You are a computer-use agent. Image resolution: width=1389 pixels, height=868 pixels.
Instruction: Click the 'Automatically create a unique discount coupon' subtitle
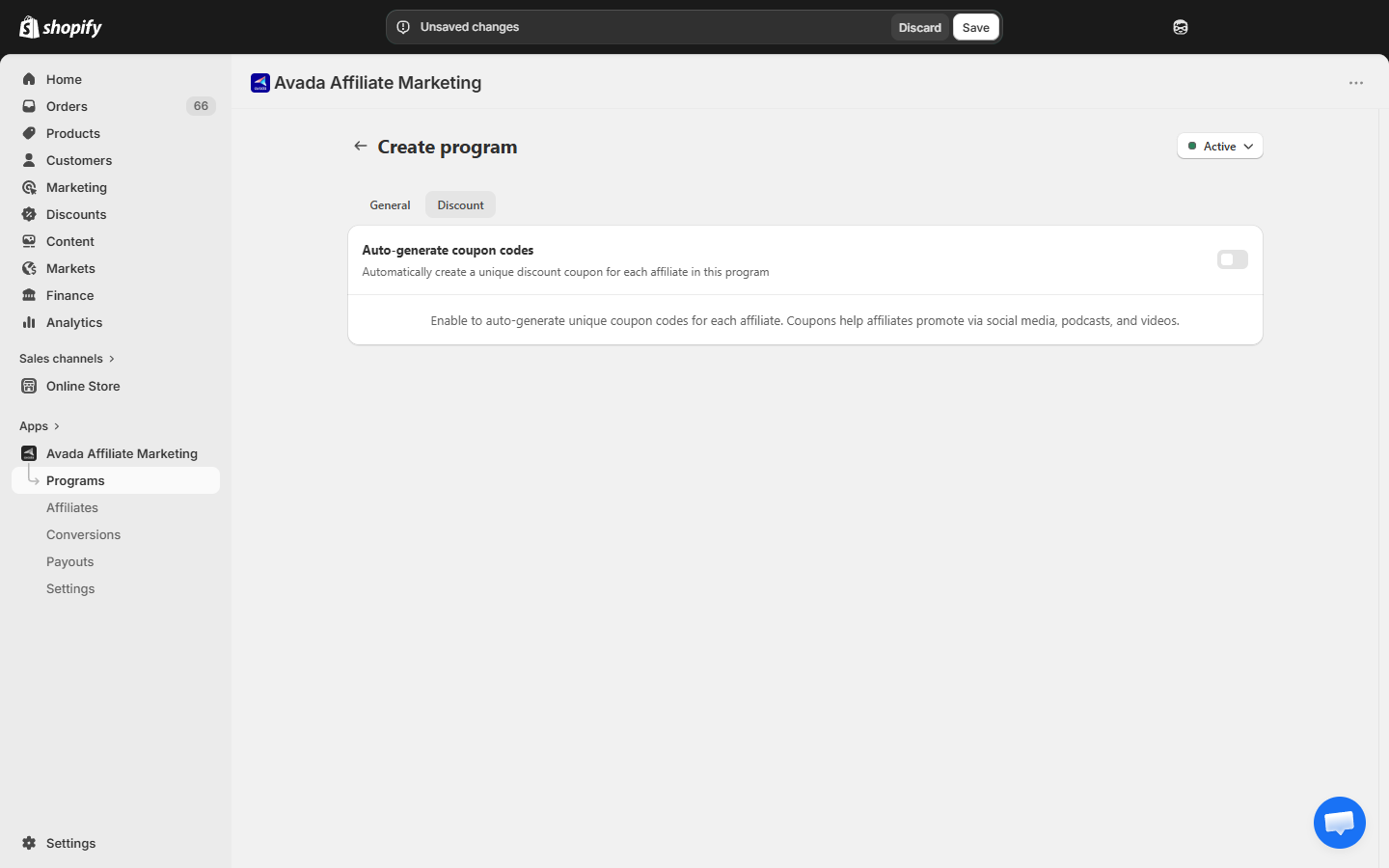click(565, 272)
